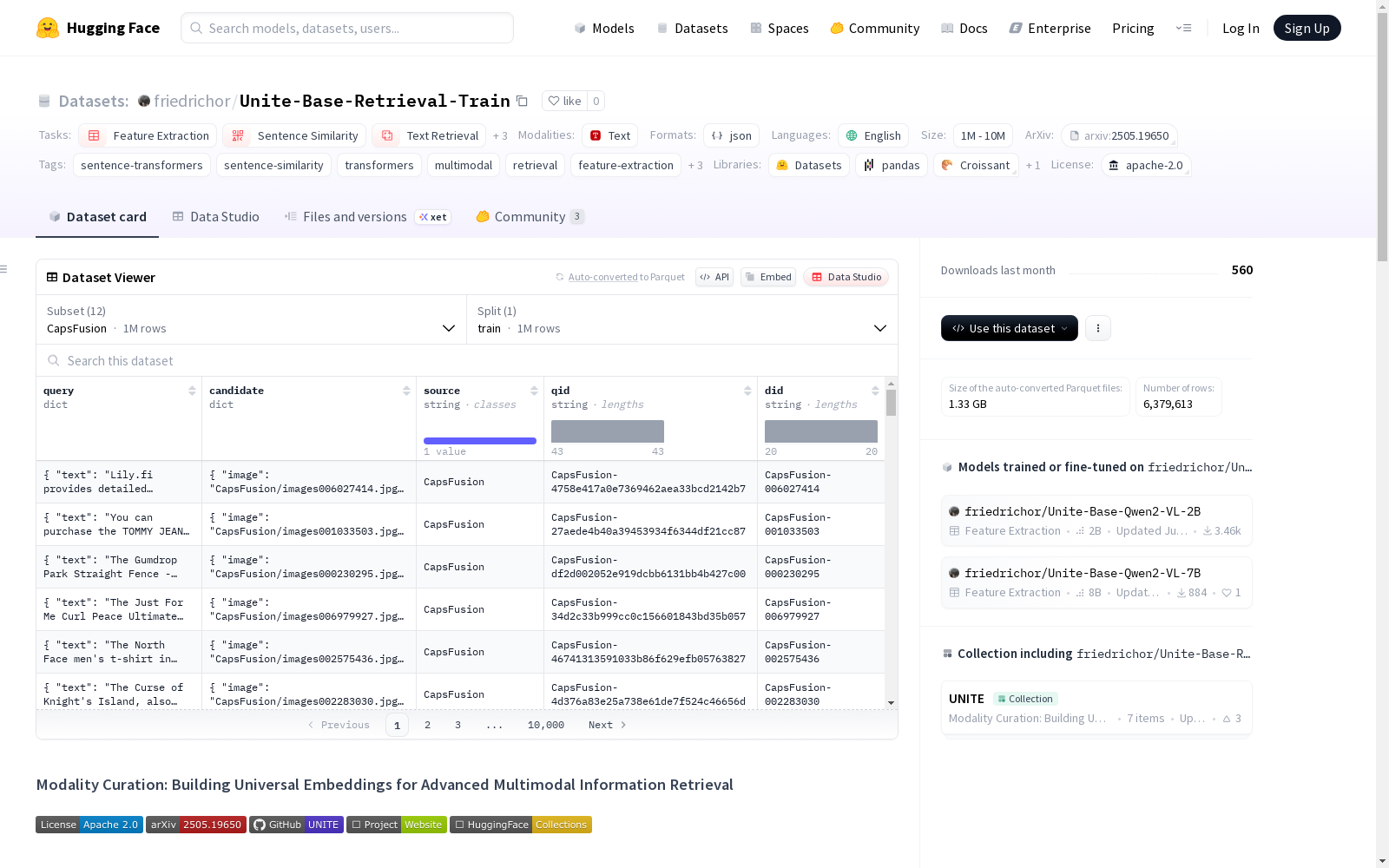Sort the source column
The width and height of the screenshot is (1389, 868).
click(534, 391)
